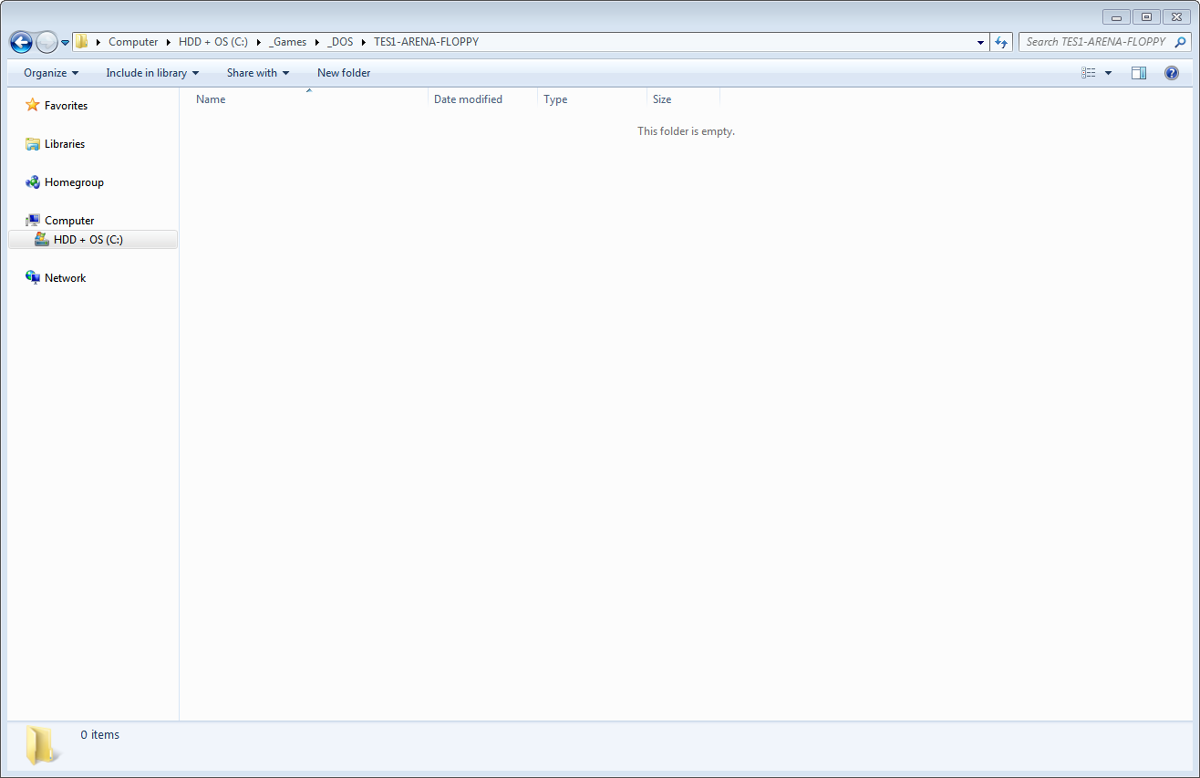This screenshot has height=778, width=1200.
Task: Click the Computer monitor icon
Action: 32,220
